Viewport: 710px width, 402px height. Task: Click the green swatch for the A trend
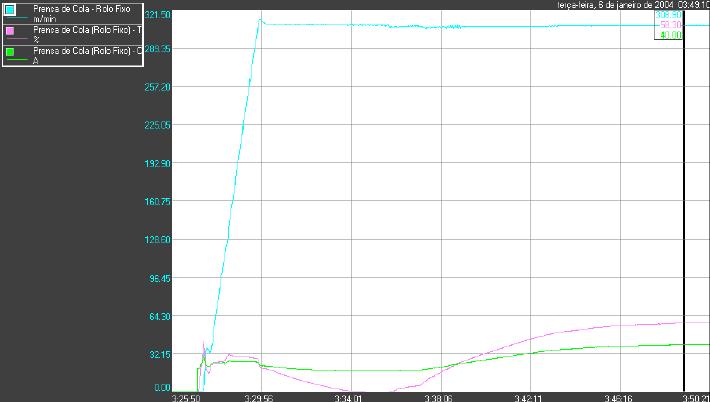pos(10,51)
